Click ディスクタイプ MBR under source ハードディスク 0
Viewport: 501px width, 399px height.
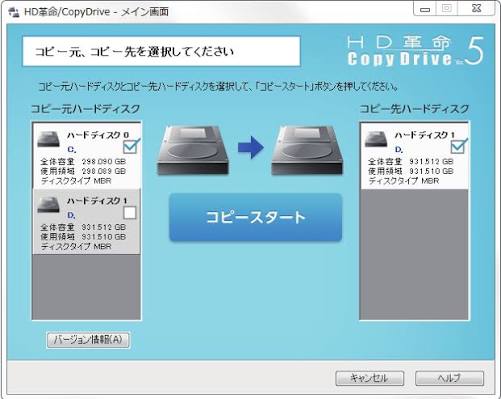pyautogui.click(x=76, y=181)
